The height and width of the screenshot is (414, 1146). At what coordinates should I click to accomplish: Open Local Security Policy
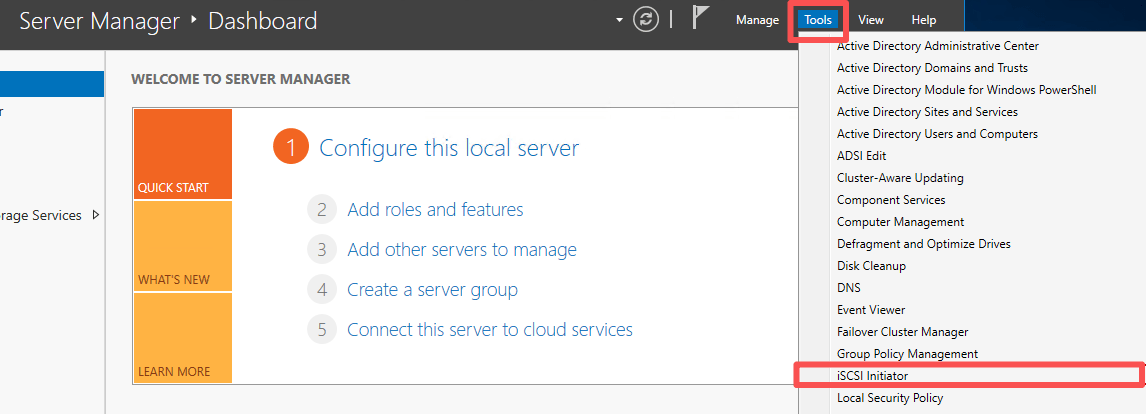tap(889, 398)
